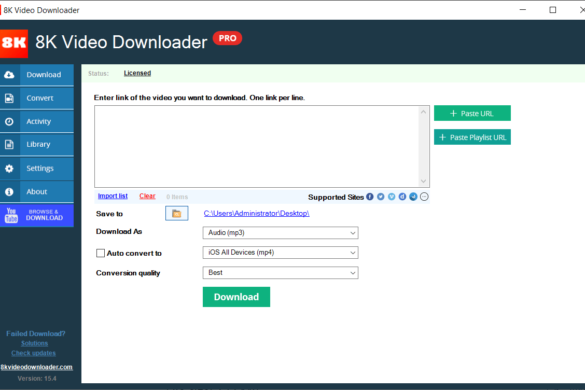Screen dimensions: 585x390
Task: Minimize the 8K Video Downloader window
Action: pyautogui.click(x=523, y=10)
